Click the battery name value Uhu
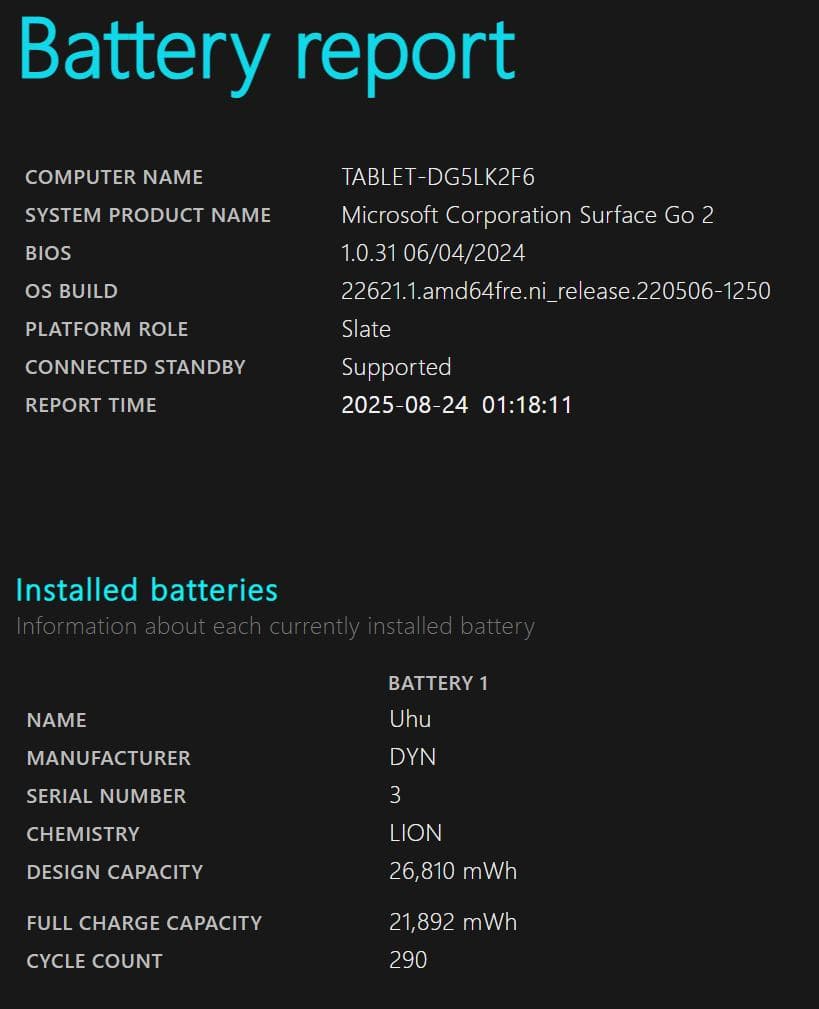This screenshot has width=819, height=1009. click(x=410, y=719)
